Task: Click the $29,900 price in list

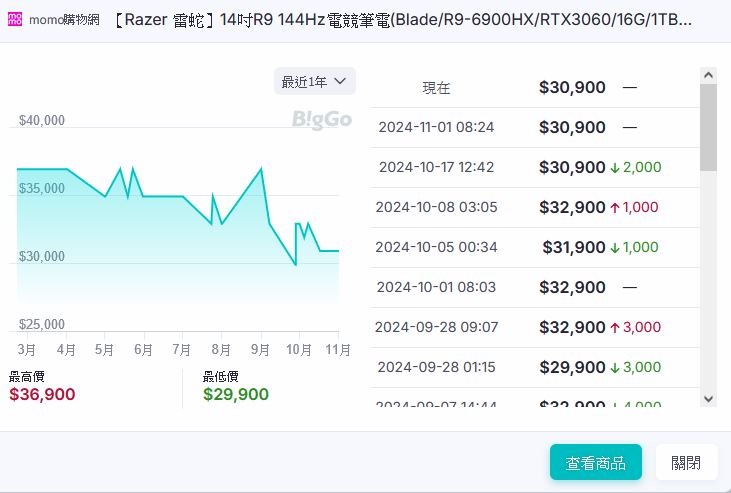Action: tap(572, 367)
